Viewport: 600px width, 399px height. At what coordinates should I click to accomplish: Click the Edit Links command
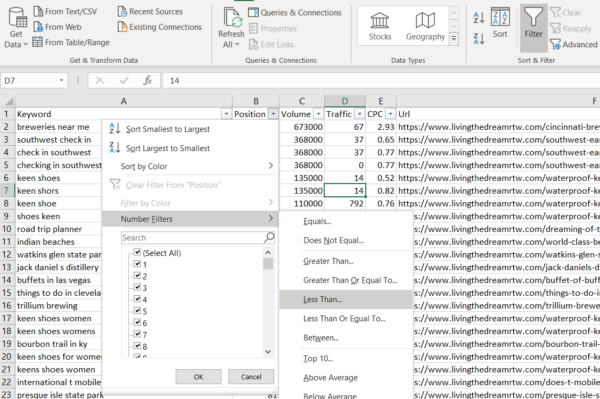tap(271, 44)
